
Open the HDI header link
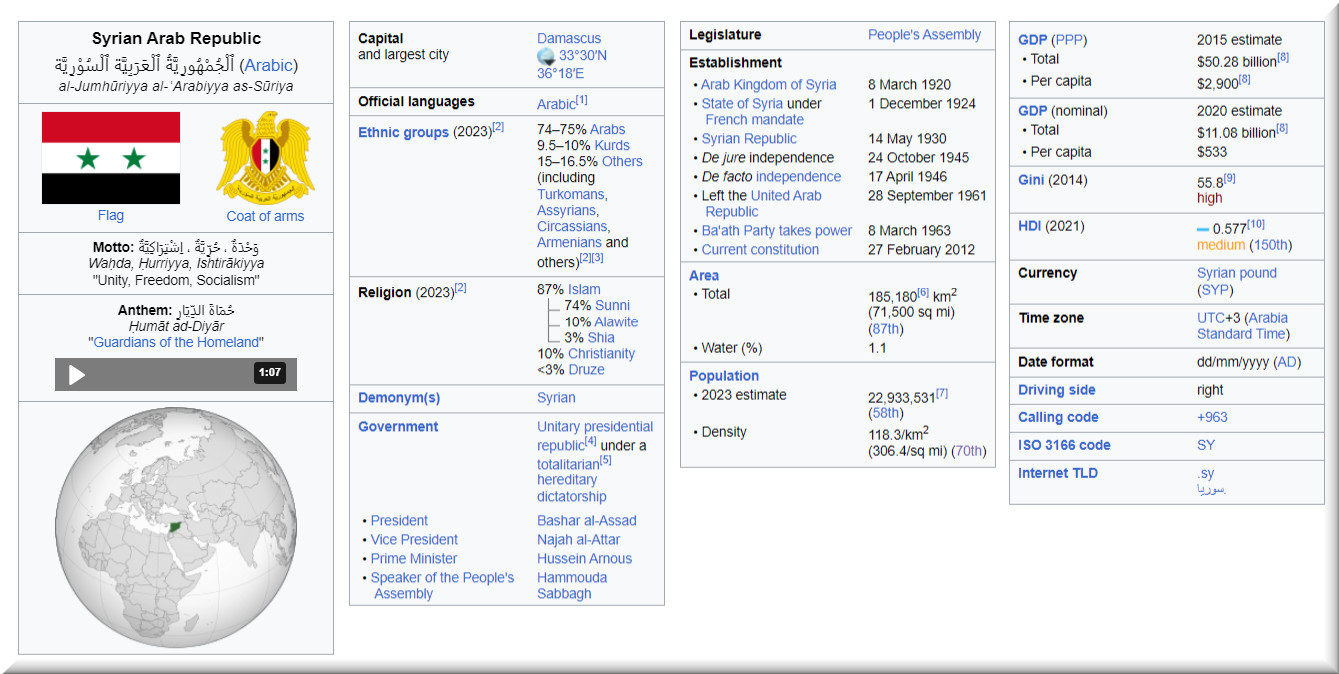pos(1029,226)
